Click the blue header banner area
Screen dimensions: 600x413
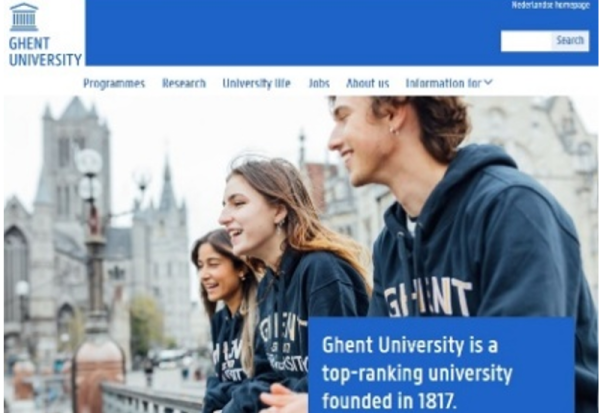tap(293, 33)
